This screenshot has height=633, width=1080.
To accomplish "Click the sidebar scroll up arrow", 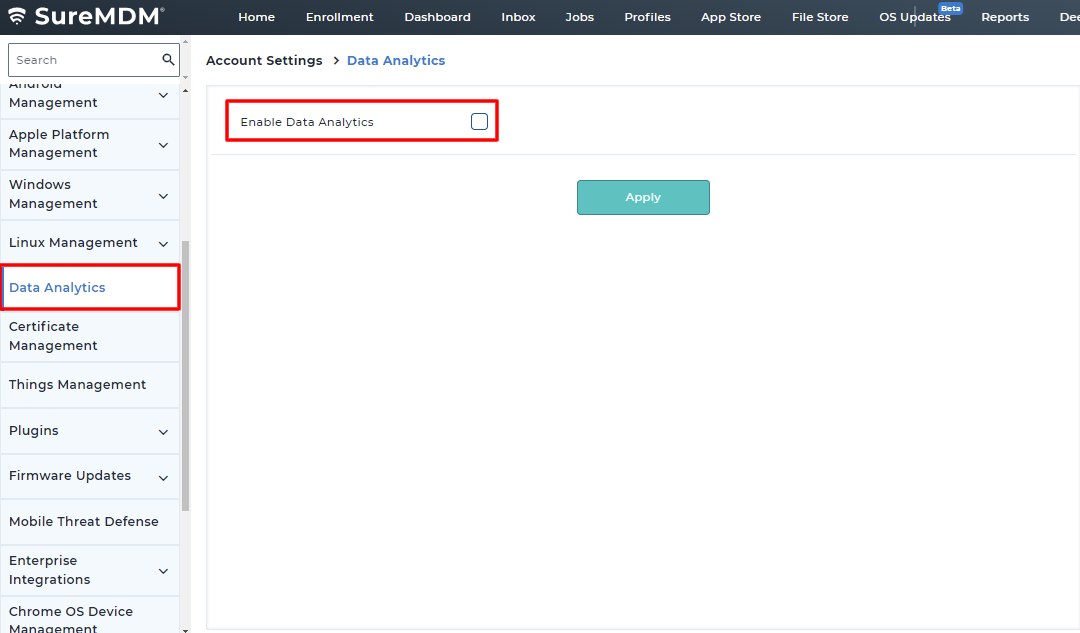I will [x=185, y=90].
